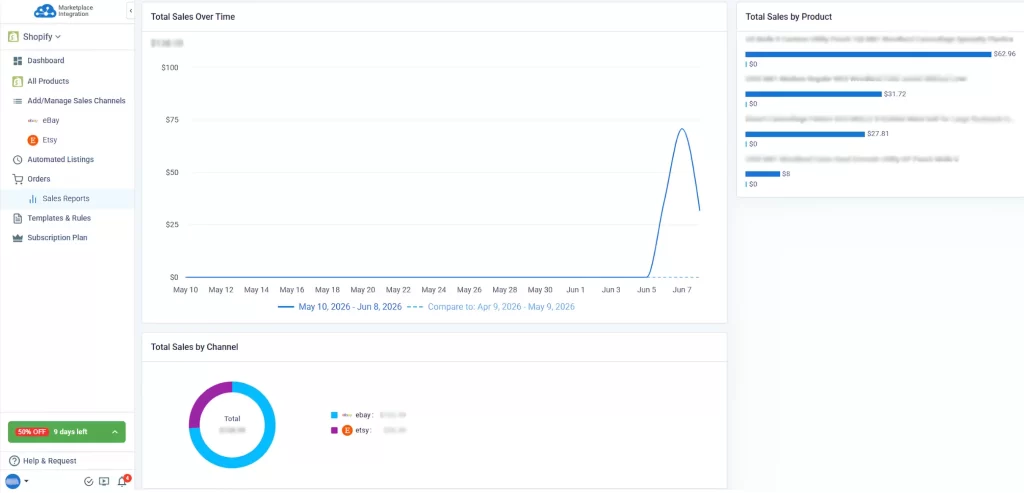Click the eBay logo icon in sidebar

[x=33, y=121]
